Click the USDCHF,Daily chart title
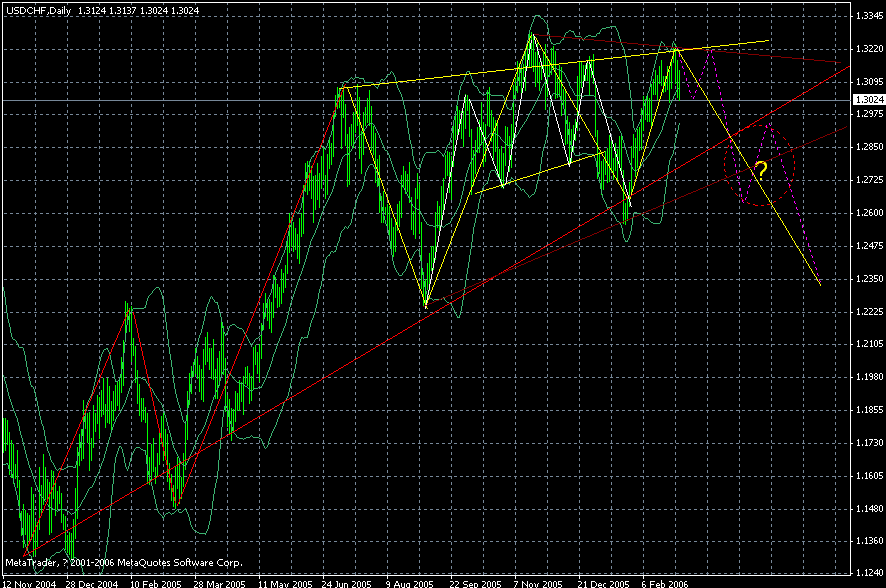 38,10
